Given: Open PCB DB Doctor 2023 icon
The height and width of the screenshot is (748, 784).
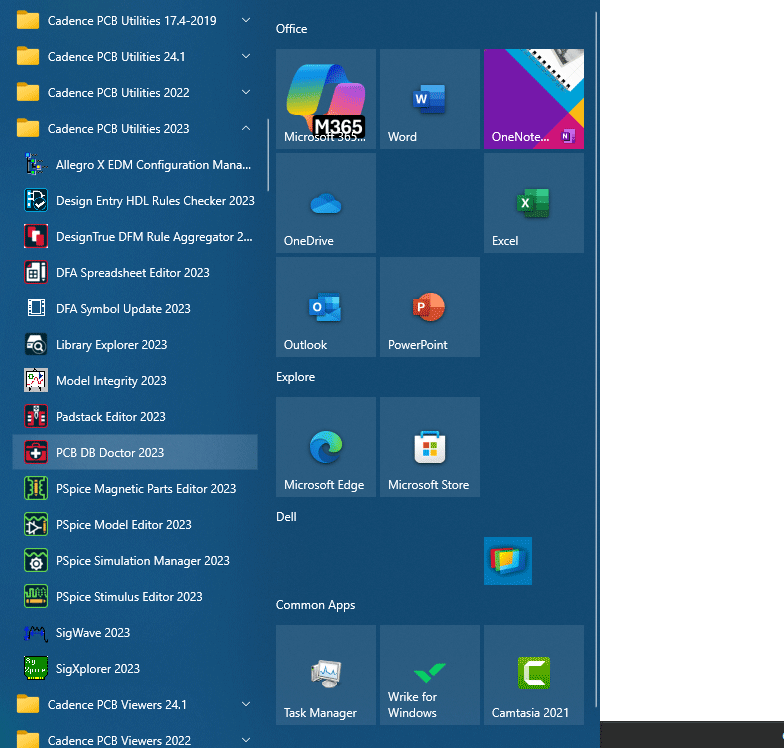Looking at the screenshot, I should 36,452.
